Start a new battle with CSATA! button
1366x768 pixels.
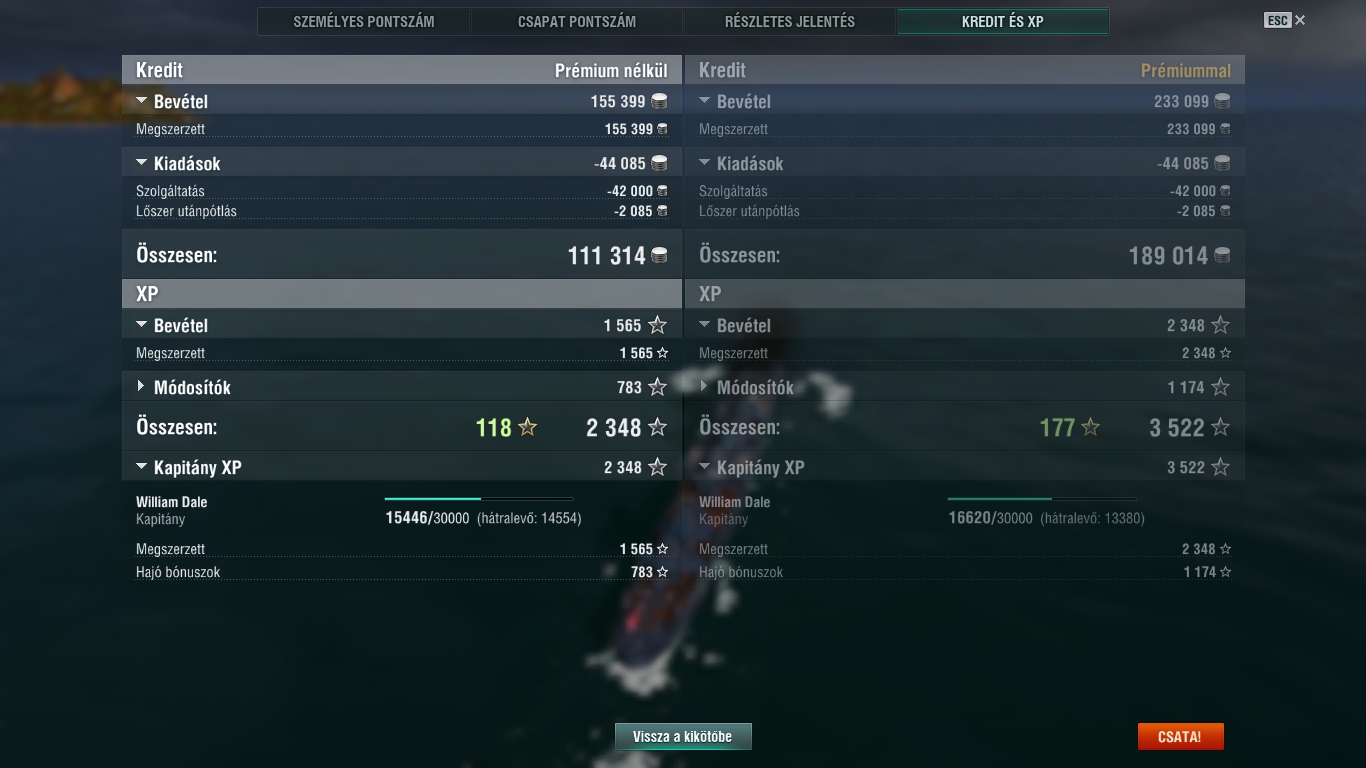tap(1180, 737)
